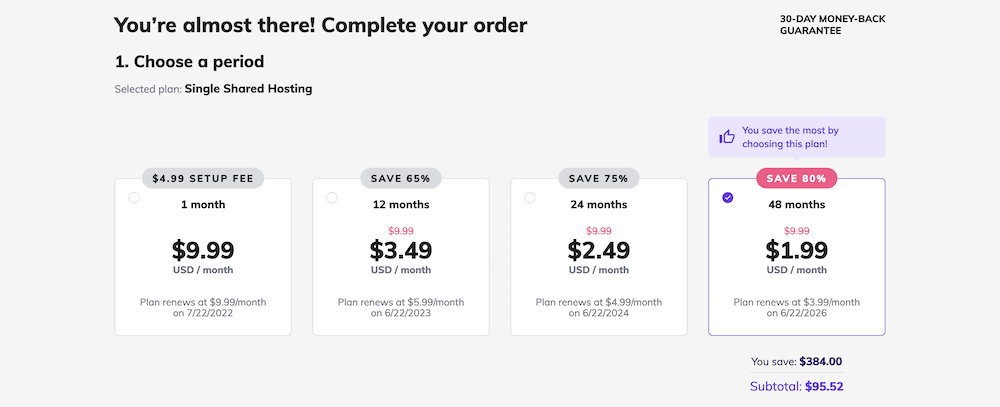Click the You save $384.00 text
This screenshot has width=1000, height=407.
tap(797, 362)
